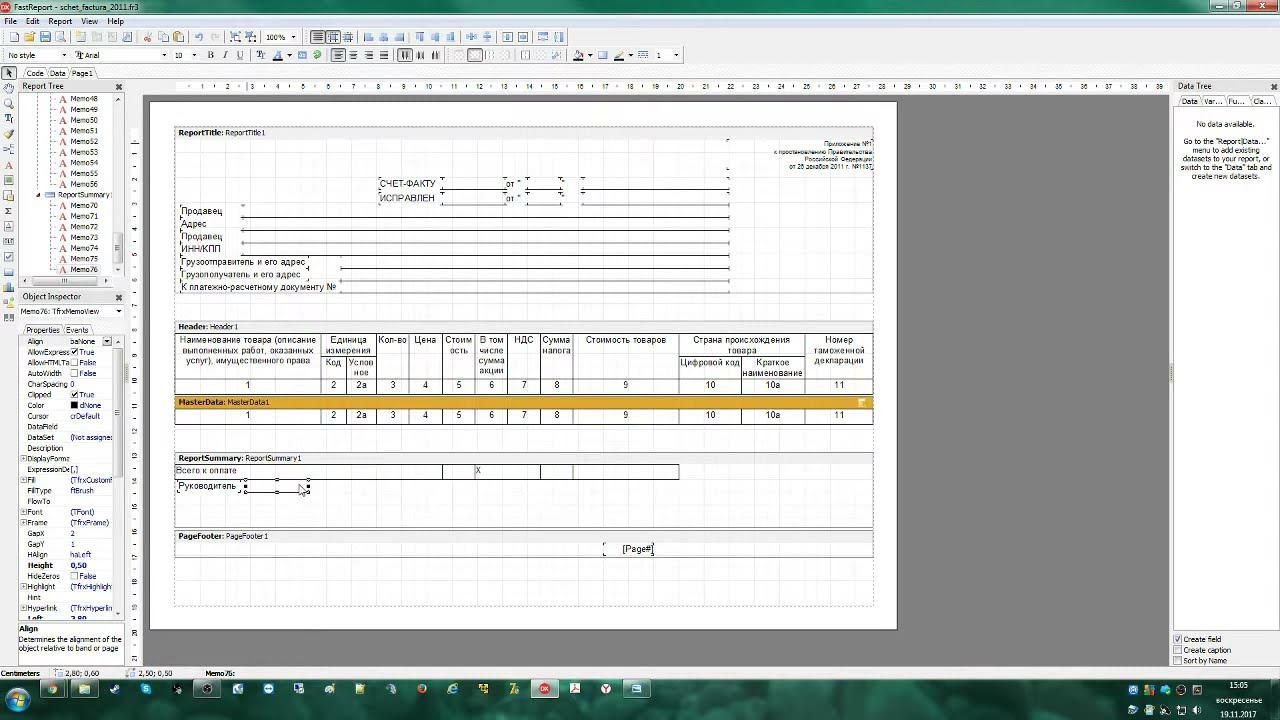The height and width of the screenshot is (720, 1280).
Task: Open the font size dropdown
Action: (x=194, y=55)
